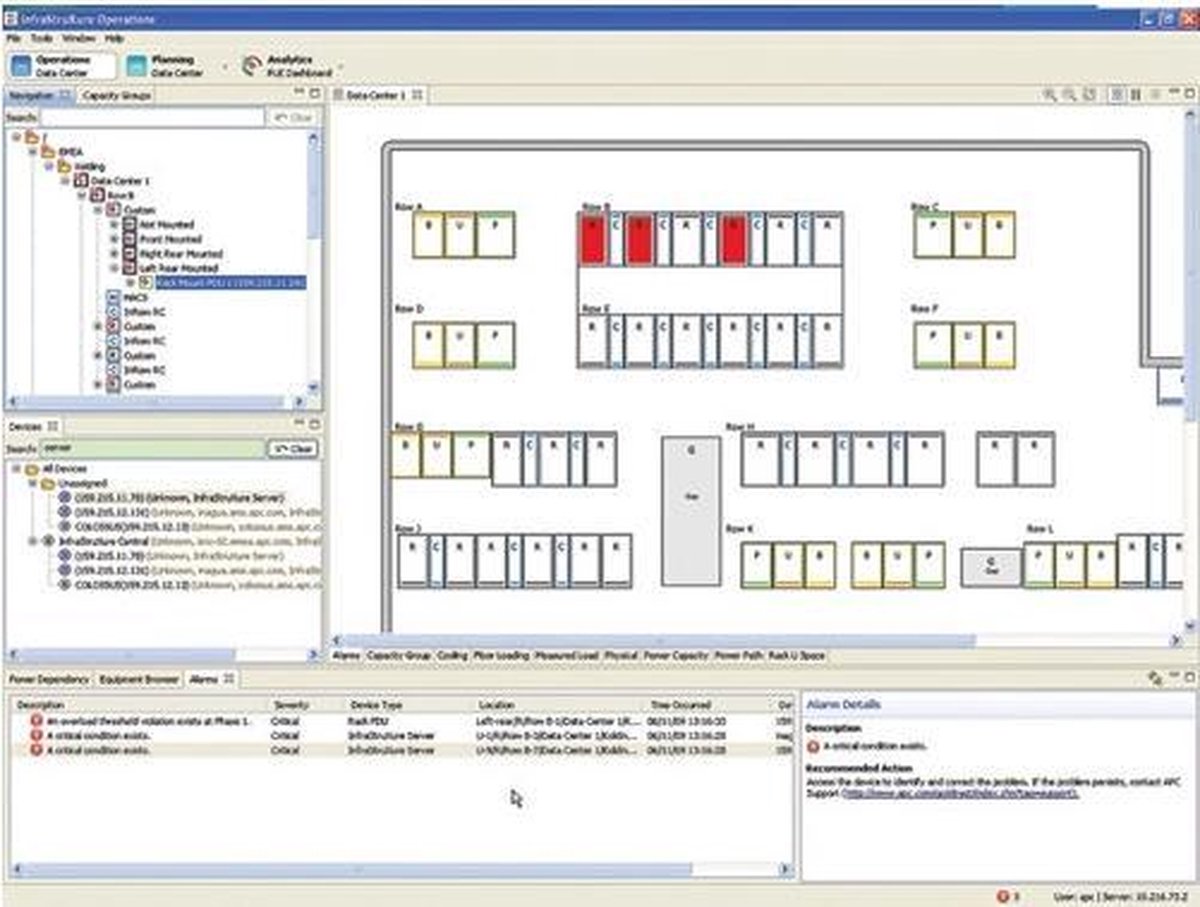The height and width of the screenshot is (907, 1200).
Task: Select the Rack U Space view tab
Action: pos(796,655)
